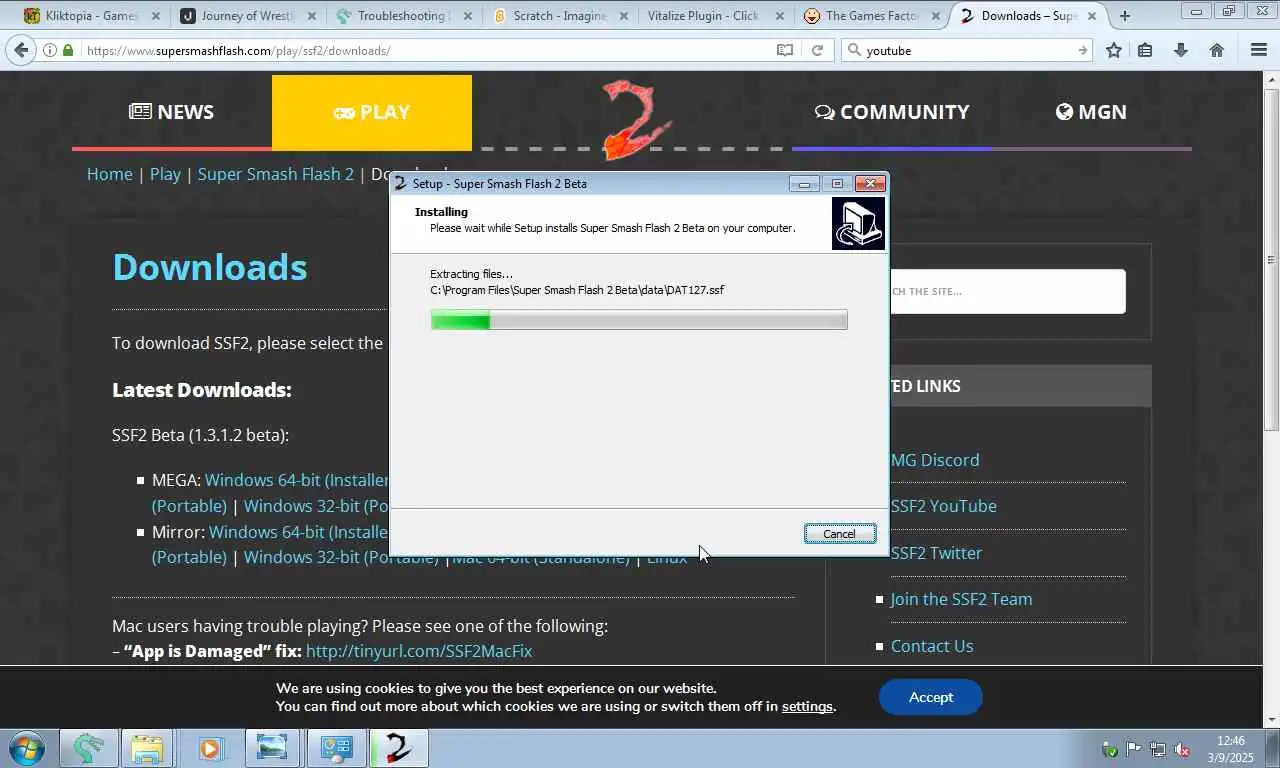
Task: Click the site search box
Action: tap(1007, 291)
